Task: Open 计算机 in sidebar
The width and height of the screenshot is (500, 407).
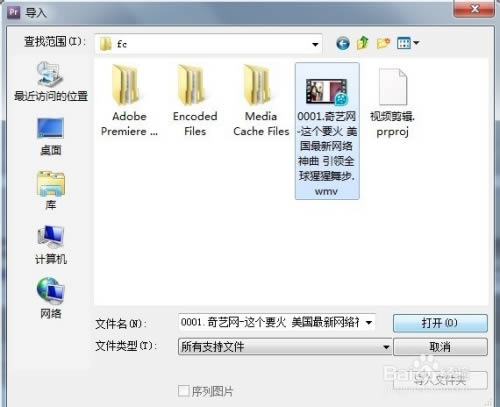Action: [51, 245]
